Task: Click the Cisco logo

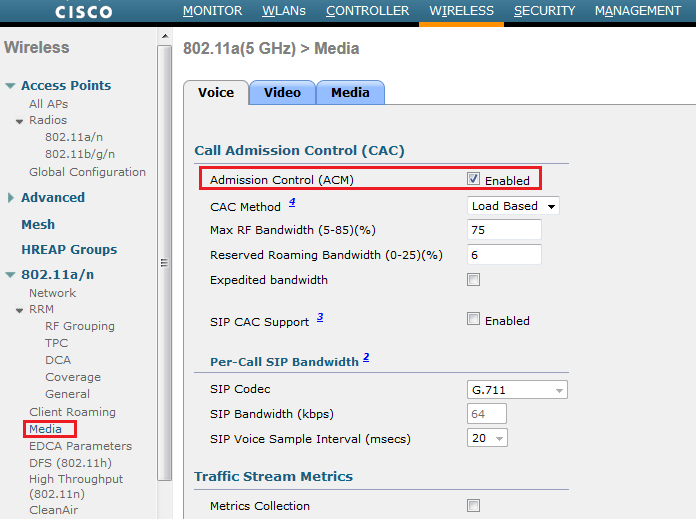Action: tap(83, 13)
